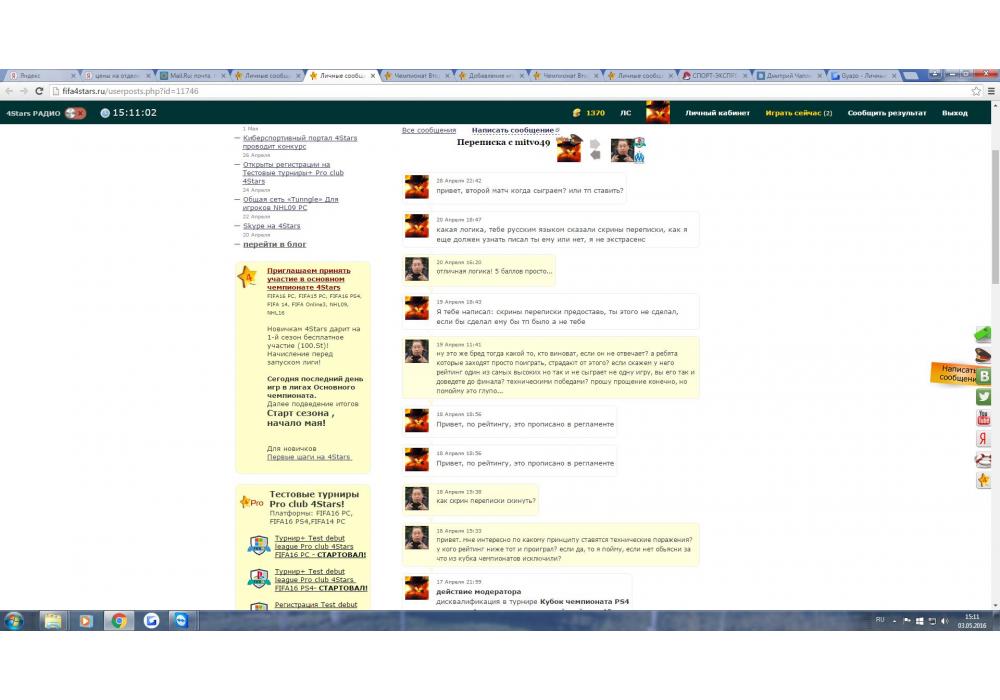Screen dimensions: 1000x700
Task: Open the Chrome menu button
Action: tap(990, 91)
